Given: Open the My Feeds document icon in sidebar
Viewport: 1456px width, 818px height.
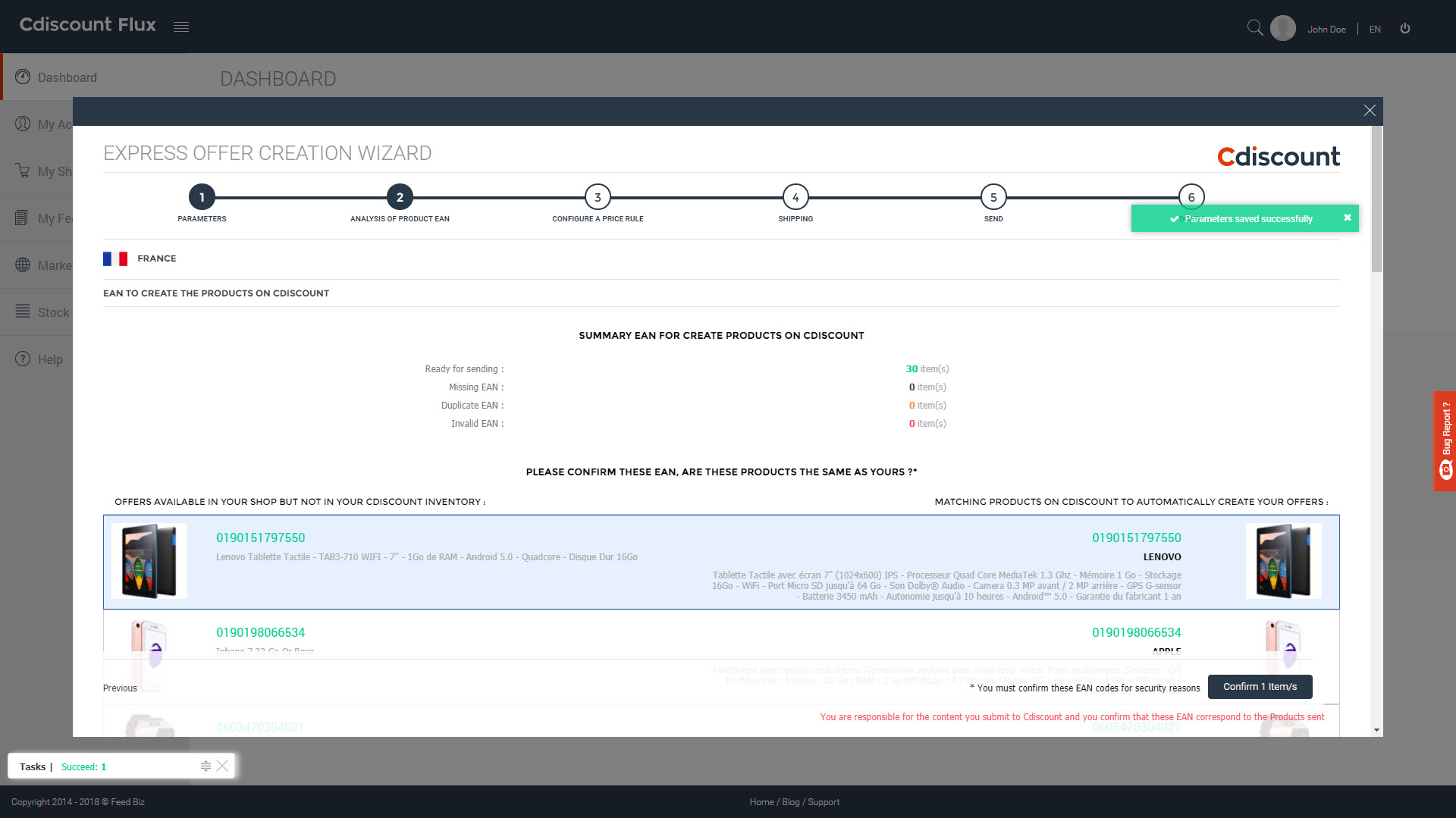Looking at the screenshot, I should click(x=23, y=218).
